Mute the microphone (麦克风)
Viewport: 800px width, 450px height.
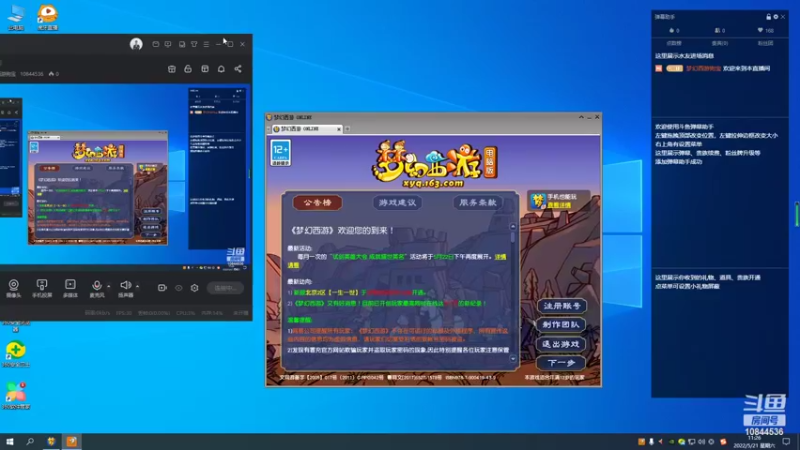(x=96, y=288)
